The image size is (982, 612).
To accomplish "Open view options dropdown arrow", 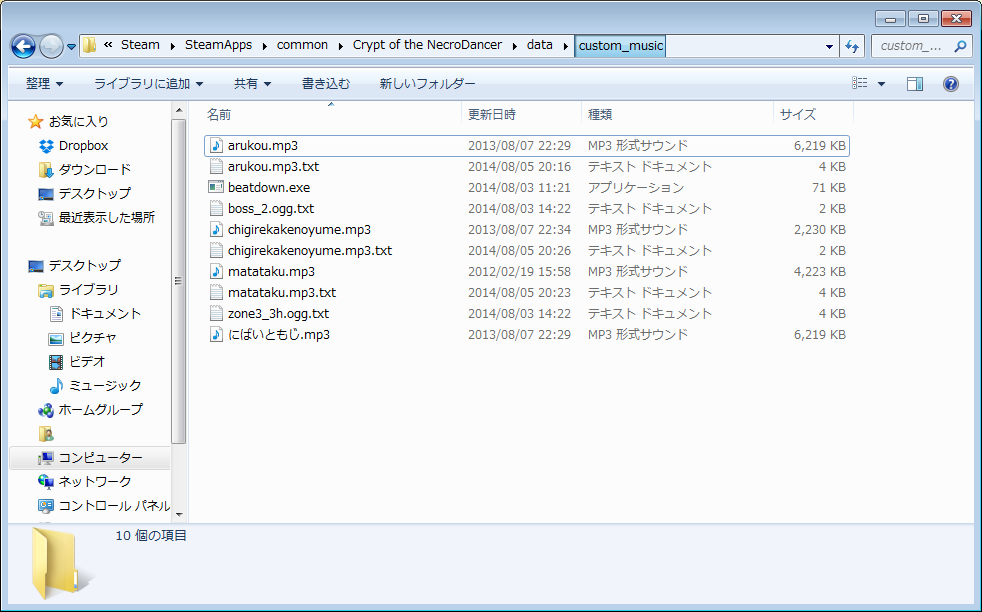I will (x=881, y=83).
